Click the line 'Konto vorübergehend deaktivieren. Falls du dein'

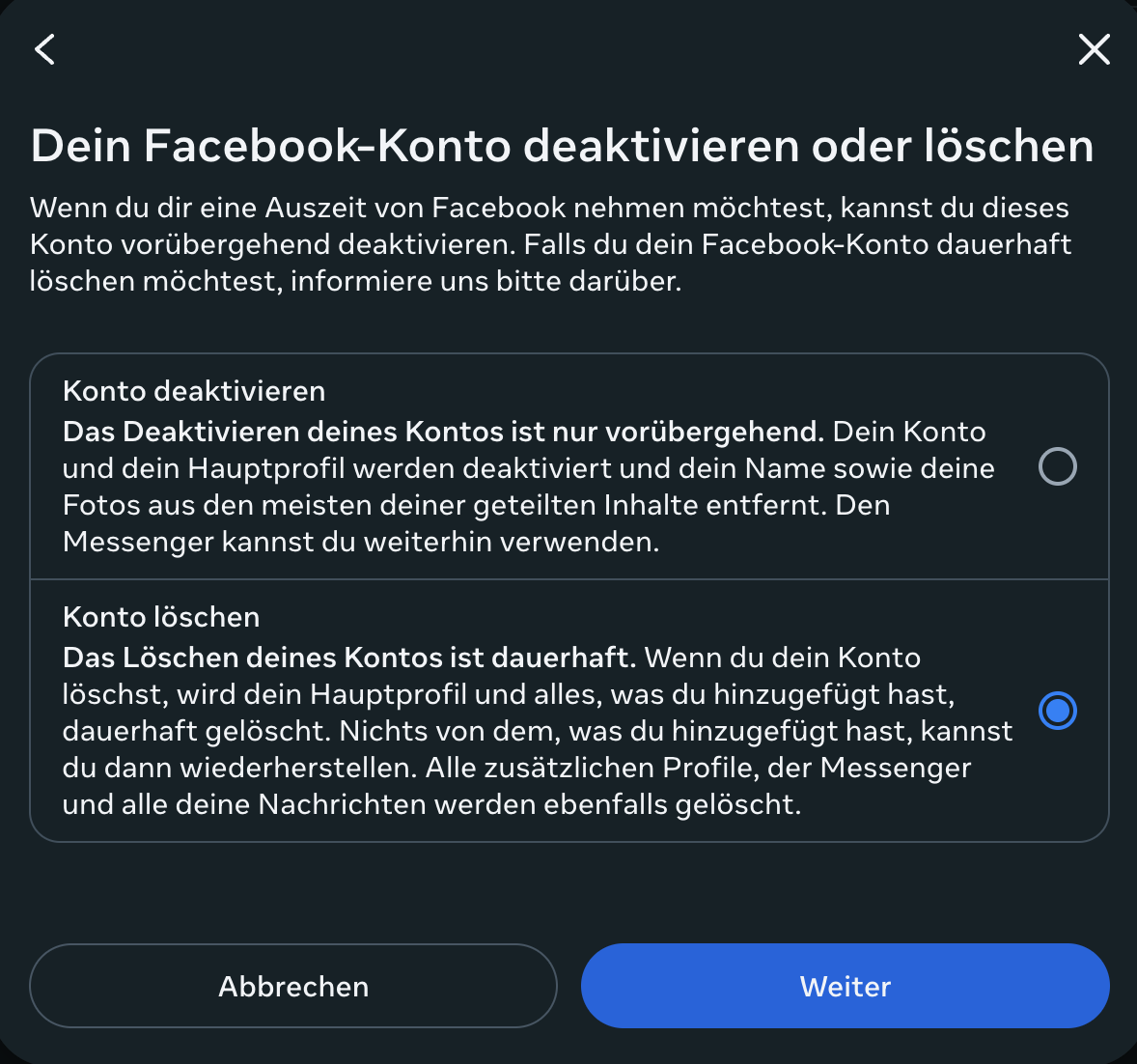point(550,244)
